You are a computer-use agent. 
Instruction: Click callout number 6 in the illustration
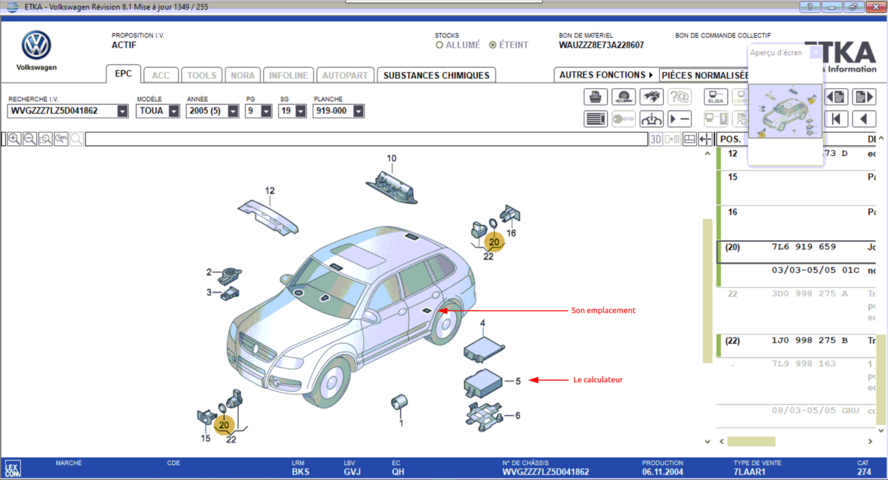tap(518, 415)
